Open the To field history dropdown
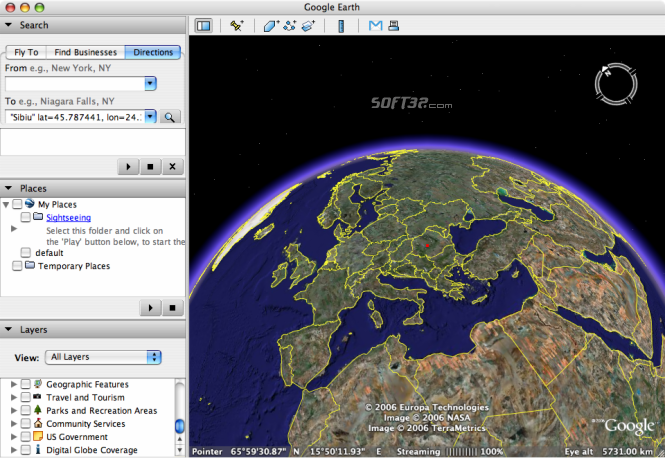665x458 pixels. 151,117
